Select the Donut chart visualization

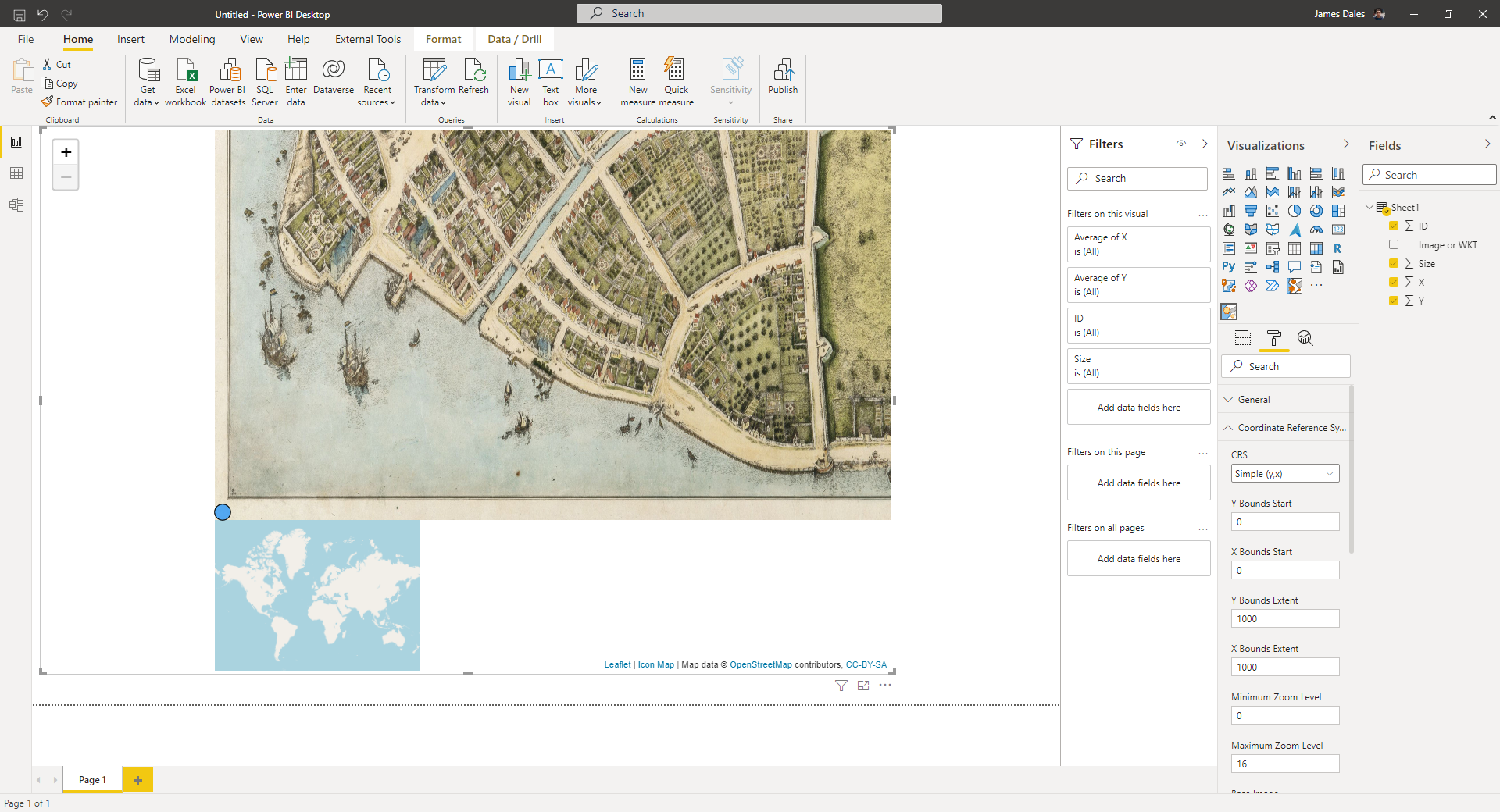click(1316, 211)
